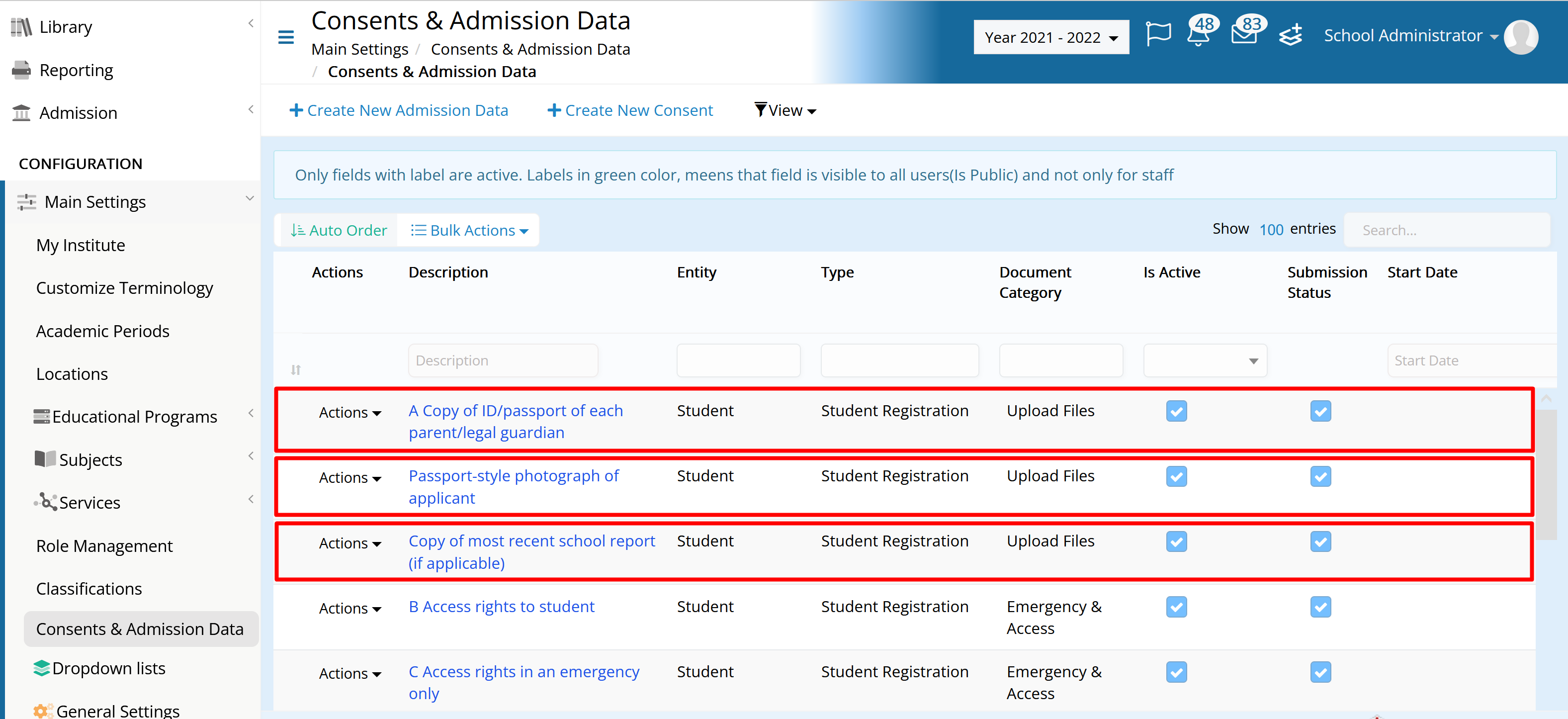Click the Auto Order button

[x=339, y=230]
